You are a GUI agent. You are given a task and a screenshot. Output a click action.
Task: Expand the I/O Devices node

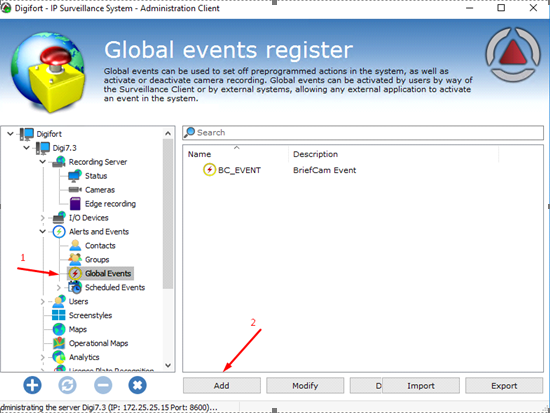[x=43, y=218]
